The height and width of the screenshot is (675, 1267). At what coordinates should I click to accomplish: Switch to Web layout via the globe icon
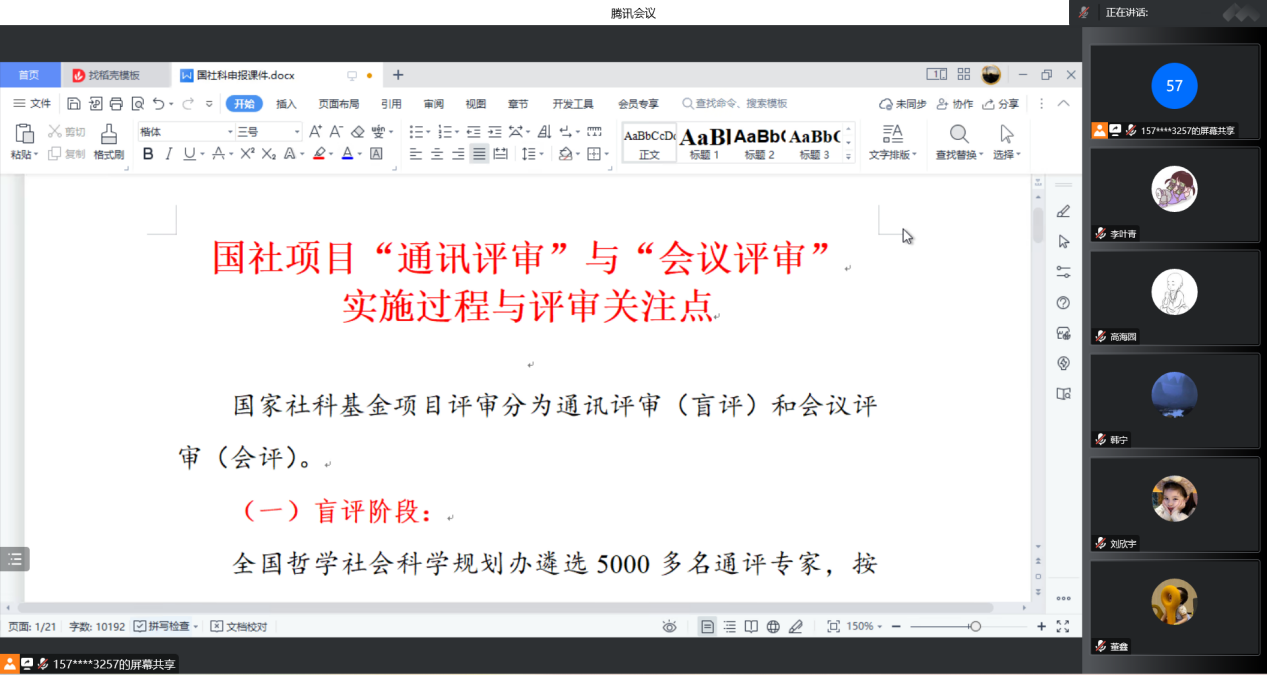pyautogui.click(x=772, y=625)
